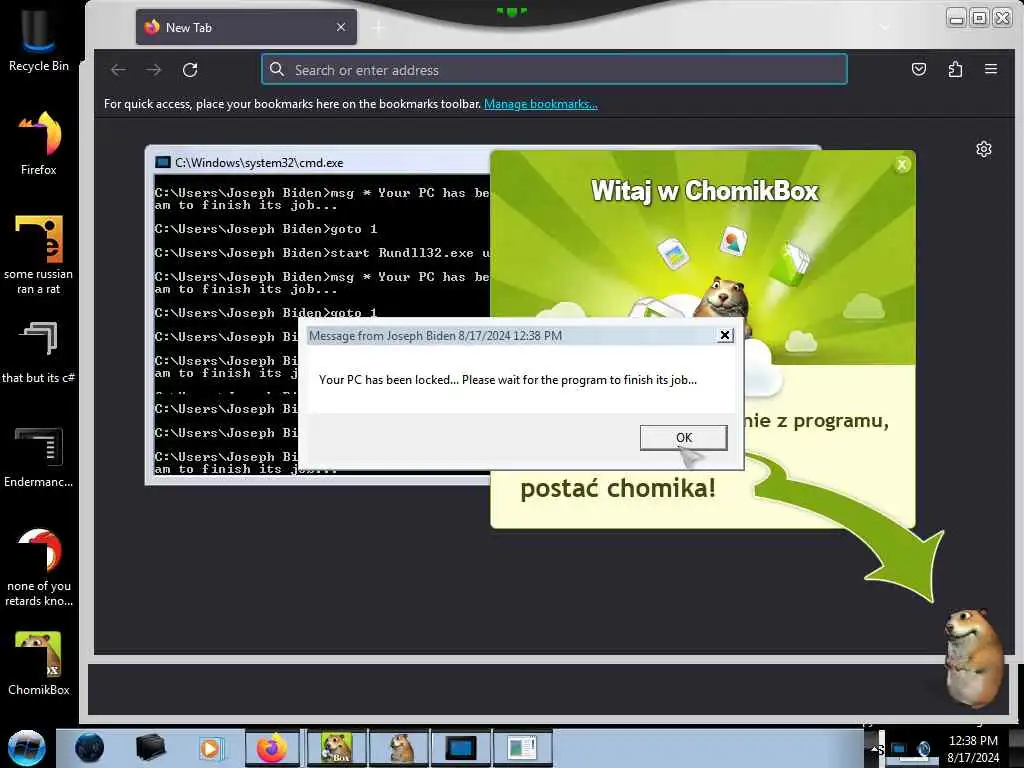1024x768 pixels.
Task: Open the Windows Start button
Action: coord(27,748)
